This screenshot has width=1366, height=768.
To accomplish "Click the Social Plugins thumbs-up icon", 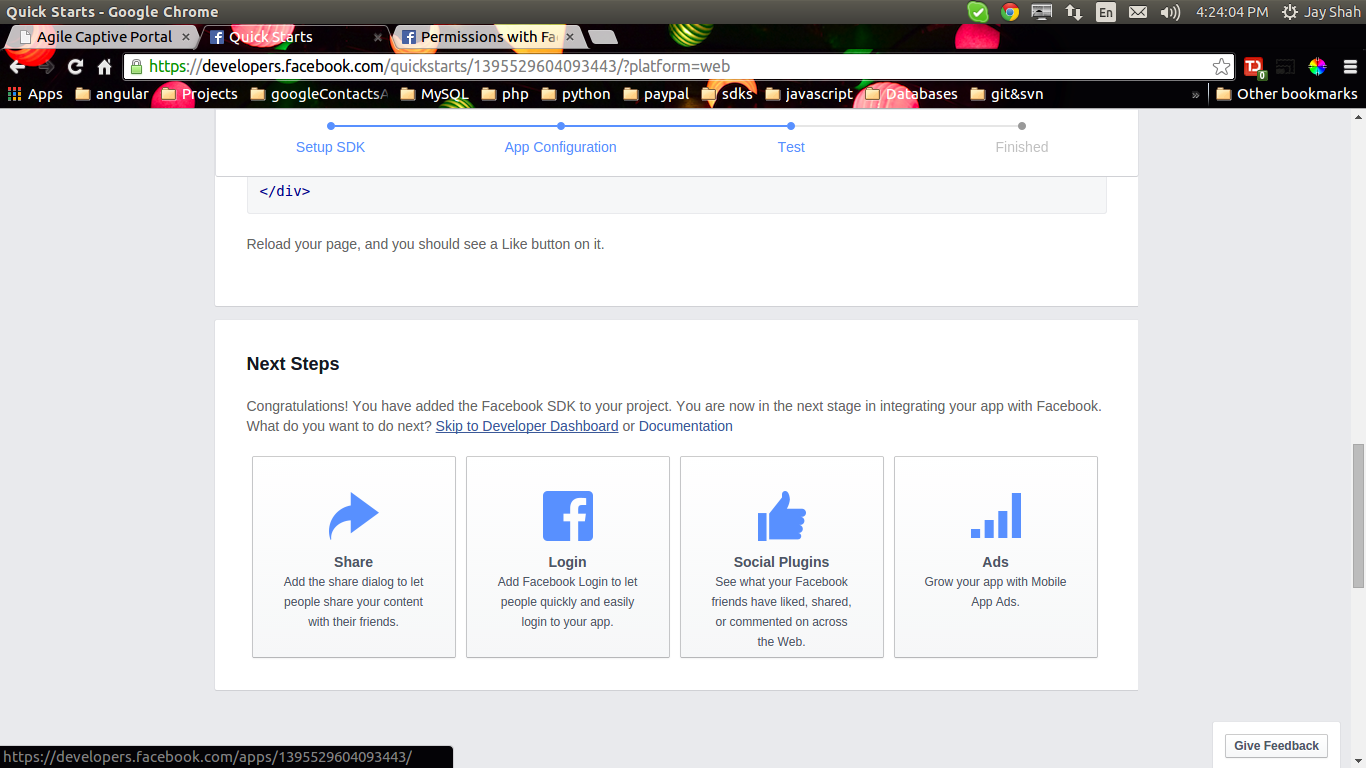I will click(782, 516).
